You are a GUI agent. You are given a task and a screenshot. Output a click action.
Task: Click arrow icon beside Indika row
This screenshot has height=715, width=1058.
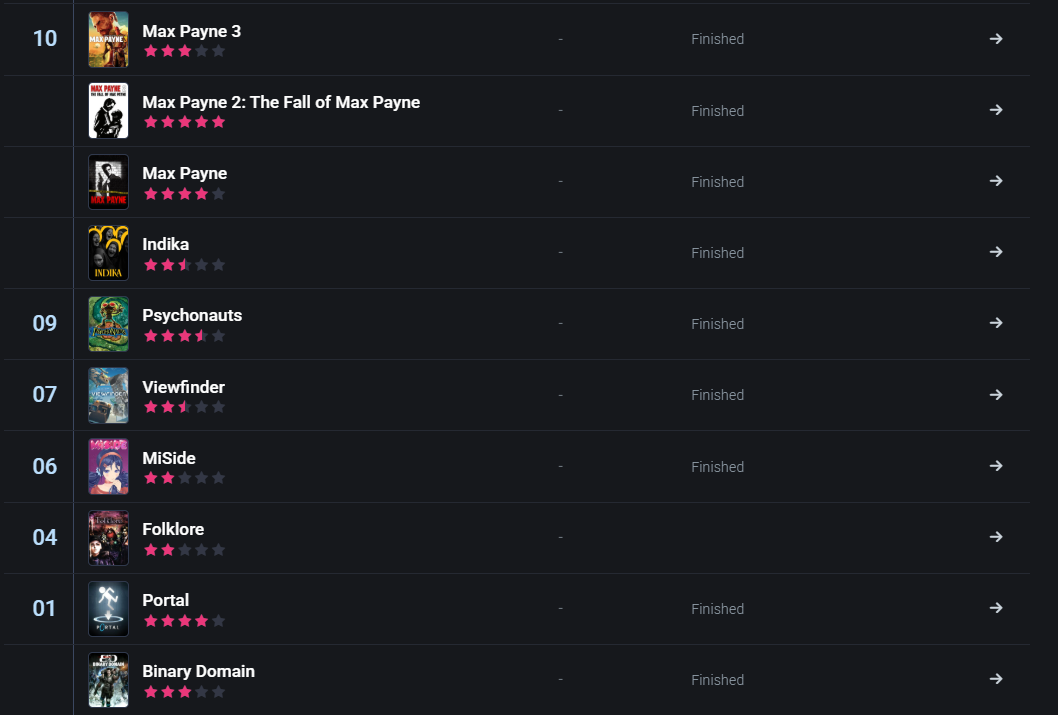tap(995, 252)
